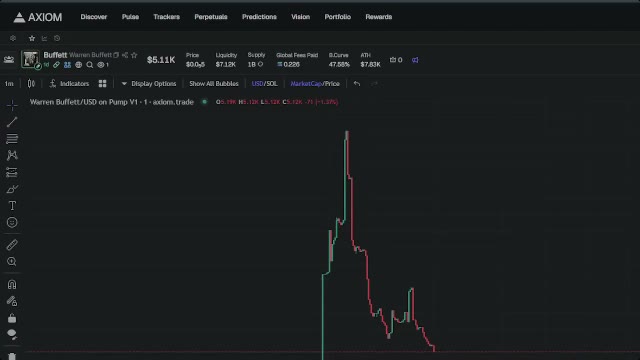
Task: Select the Text annotation tool
Action: pos(12,206)
